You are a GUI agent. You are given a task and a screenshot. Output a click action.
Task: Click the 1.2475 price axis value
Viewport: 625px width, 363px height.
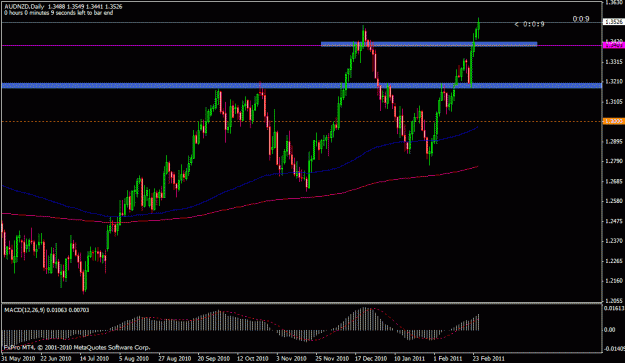click(x=614, y=221)
